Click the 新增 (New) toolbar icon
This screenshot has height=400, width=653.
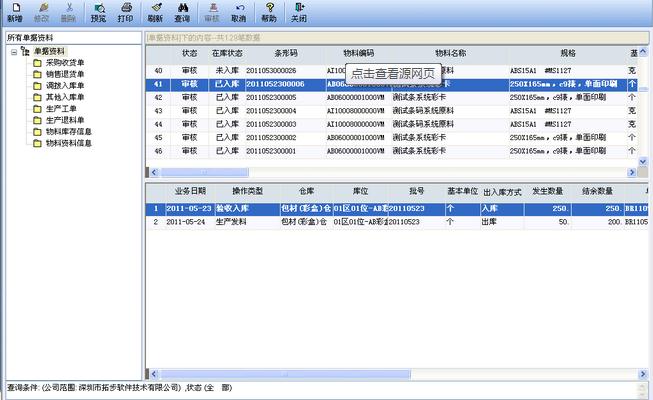click(14, 12)
